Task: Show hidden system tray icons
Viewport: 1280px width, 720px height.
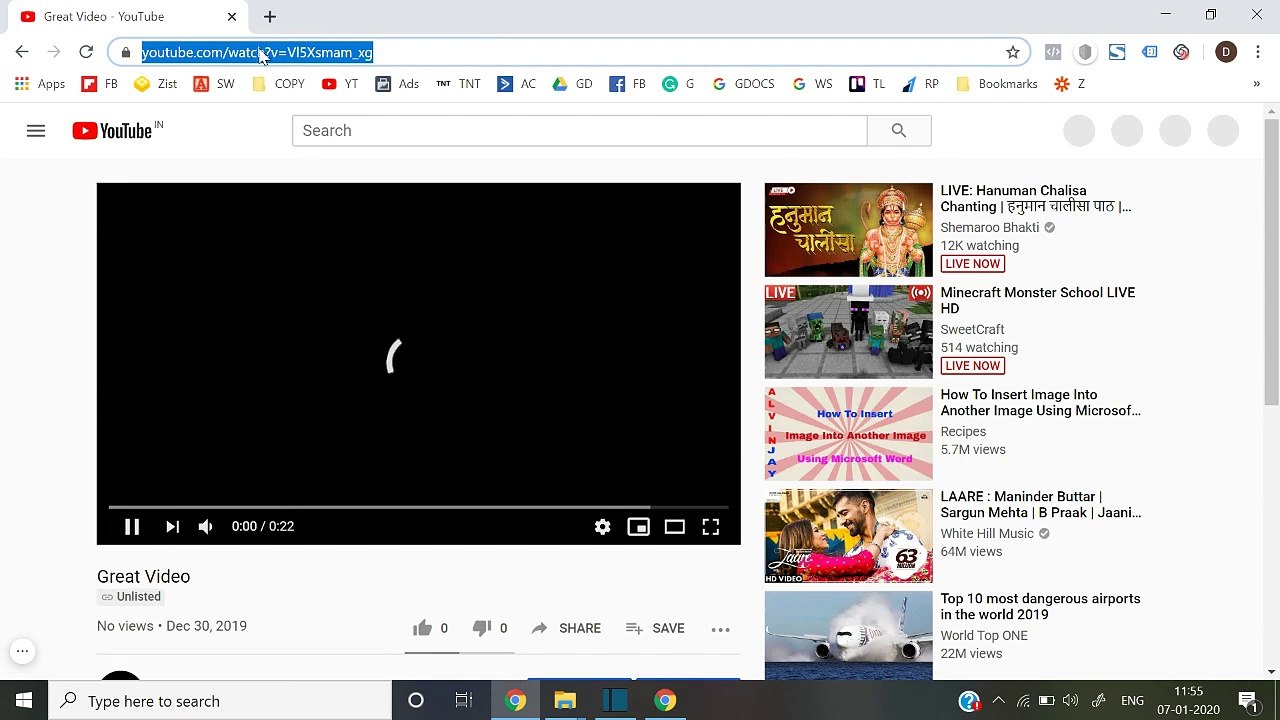Action: click(998, 701)
